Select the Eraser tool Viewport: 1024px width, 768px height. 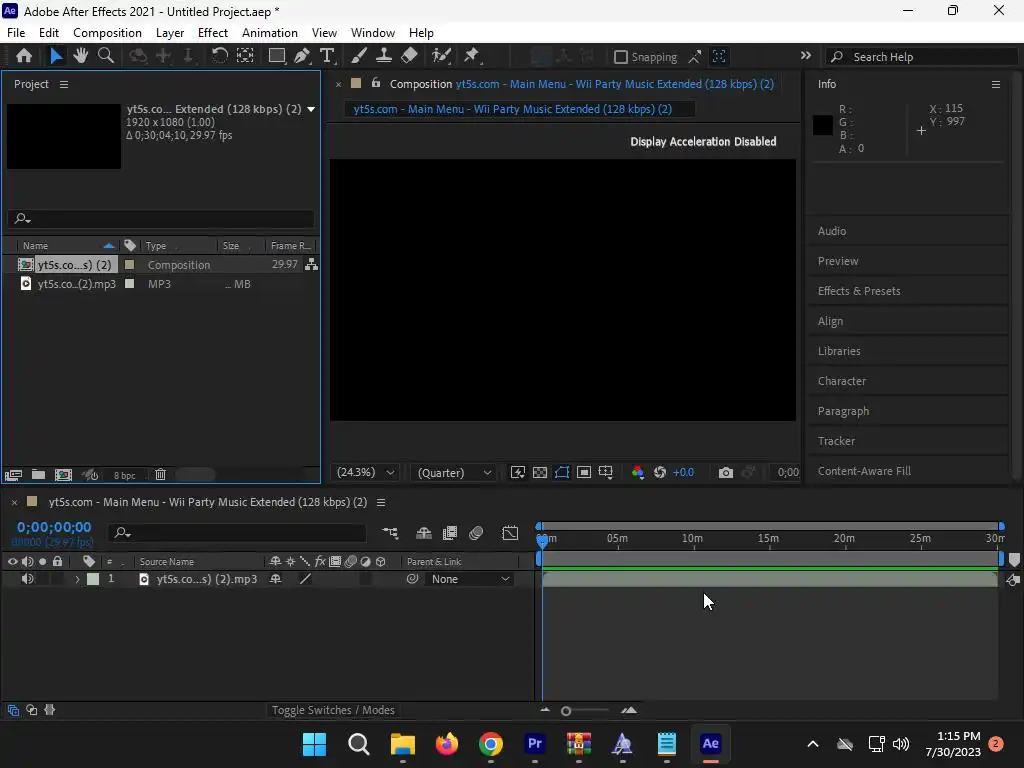tap(409, 56)
